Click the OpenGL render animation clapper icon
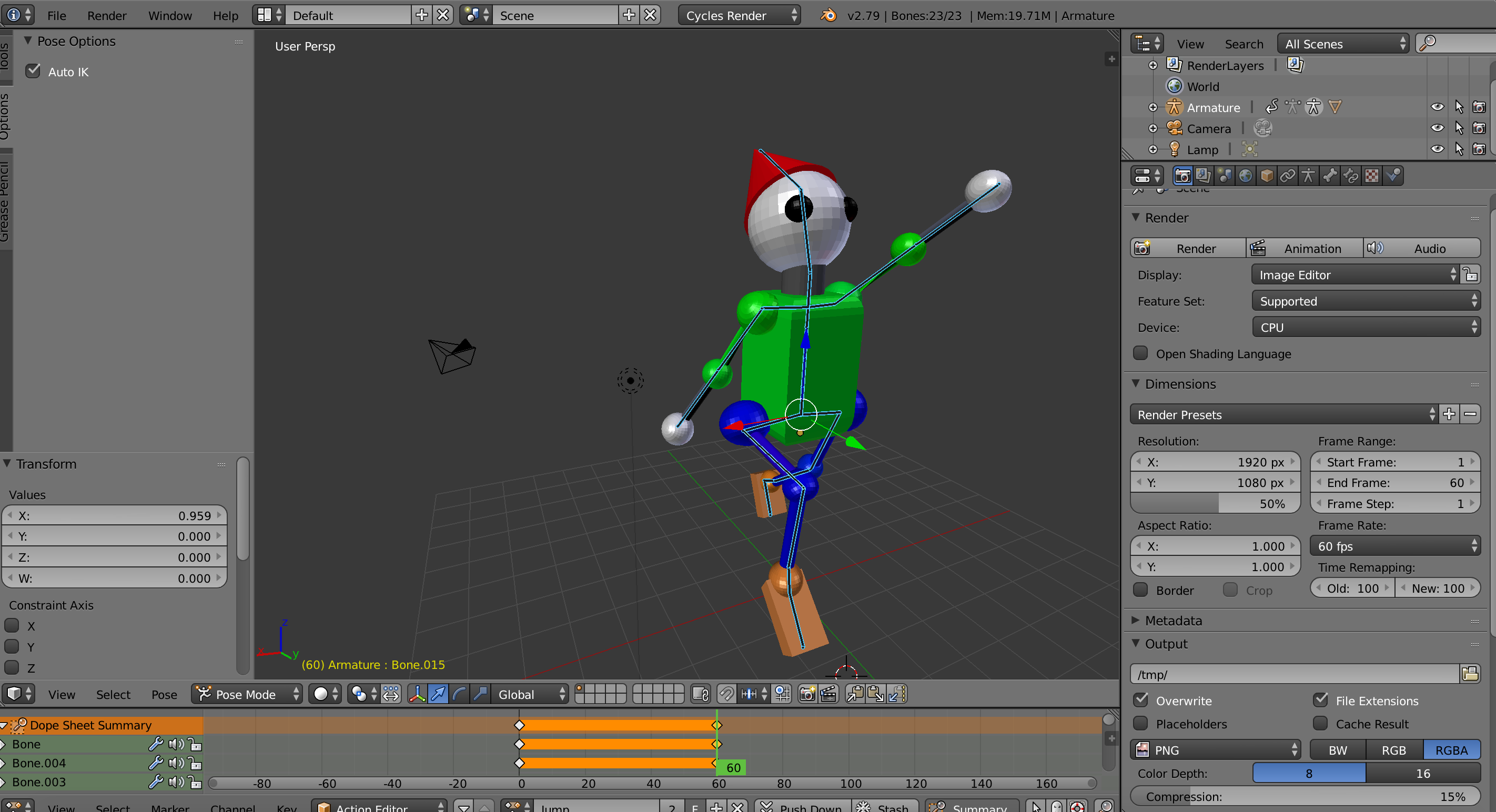 click(x=828, y=694)
